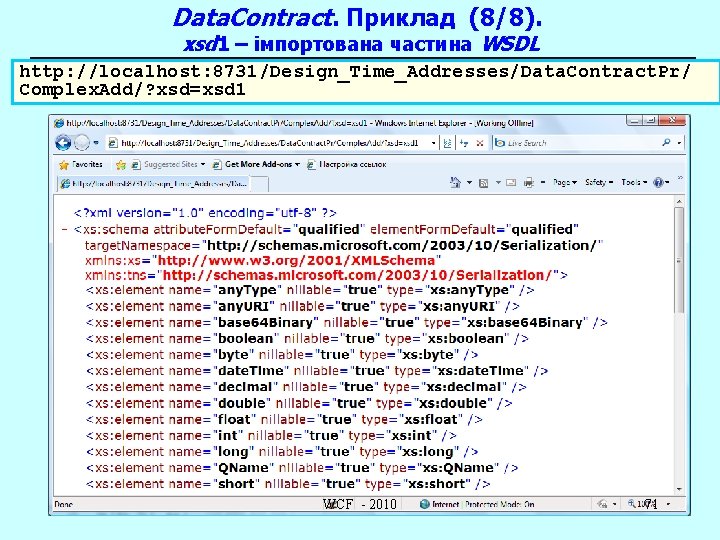Expand the command bar overflow chevron
The image size is (720, 540).
[680, 178]
